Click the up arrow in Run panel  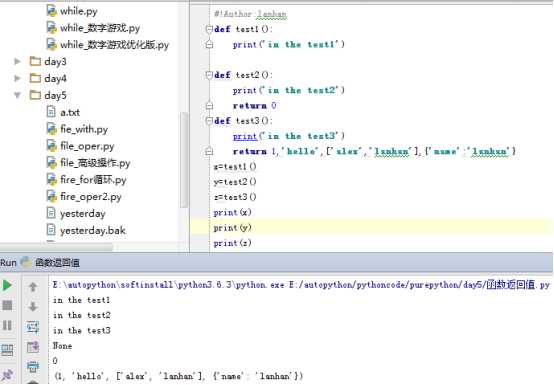pos(33,287)
